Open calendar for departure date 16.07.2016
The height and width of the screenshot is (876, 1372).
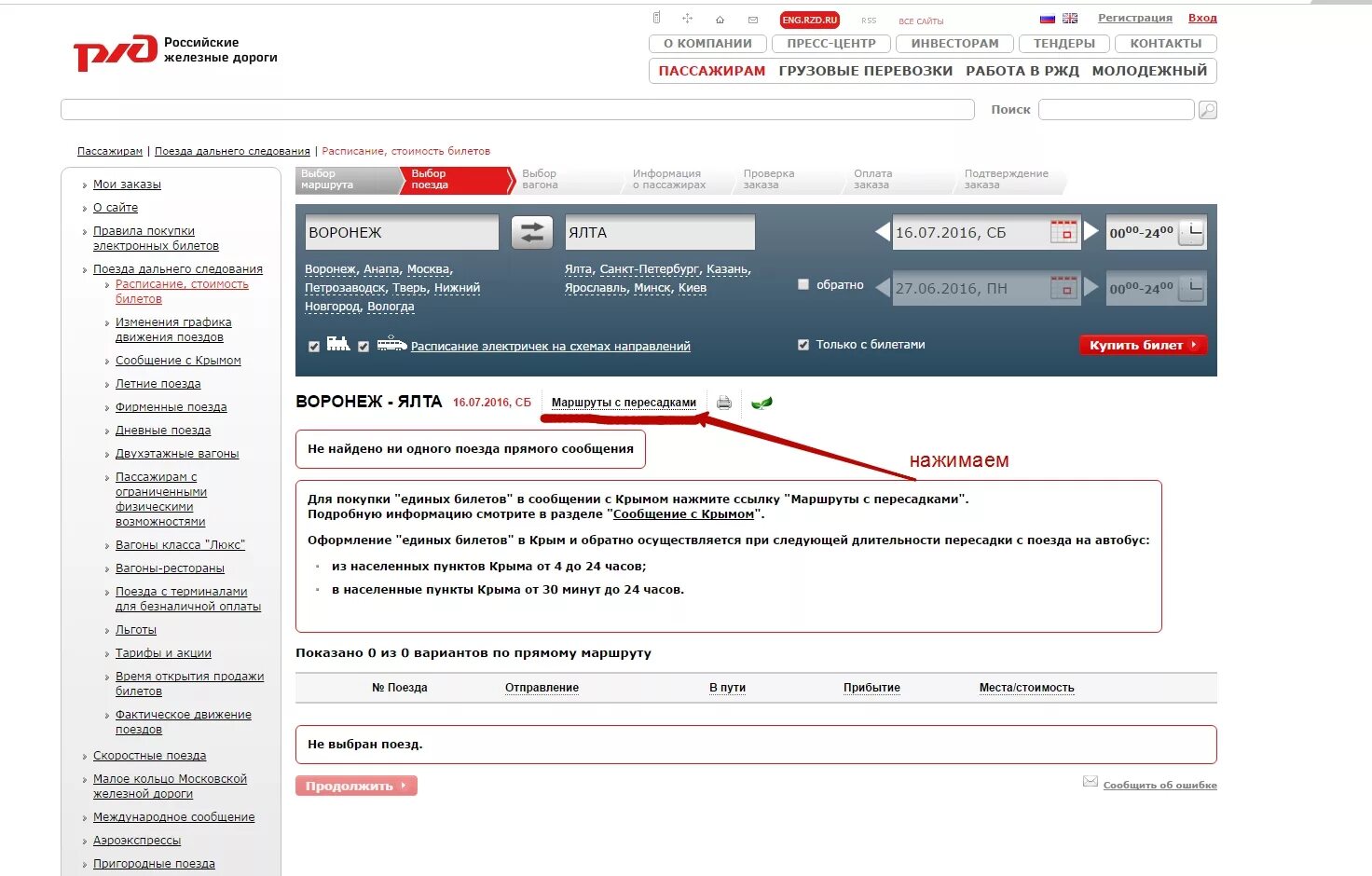[x=1063, y=232]
